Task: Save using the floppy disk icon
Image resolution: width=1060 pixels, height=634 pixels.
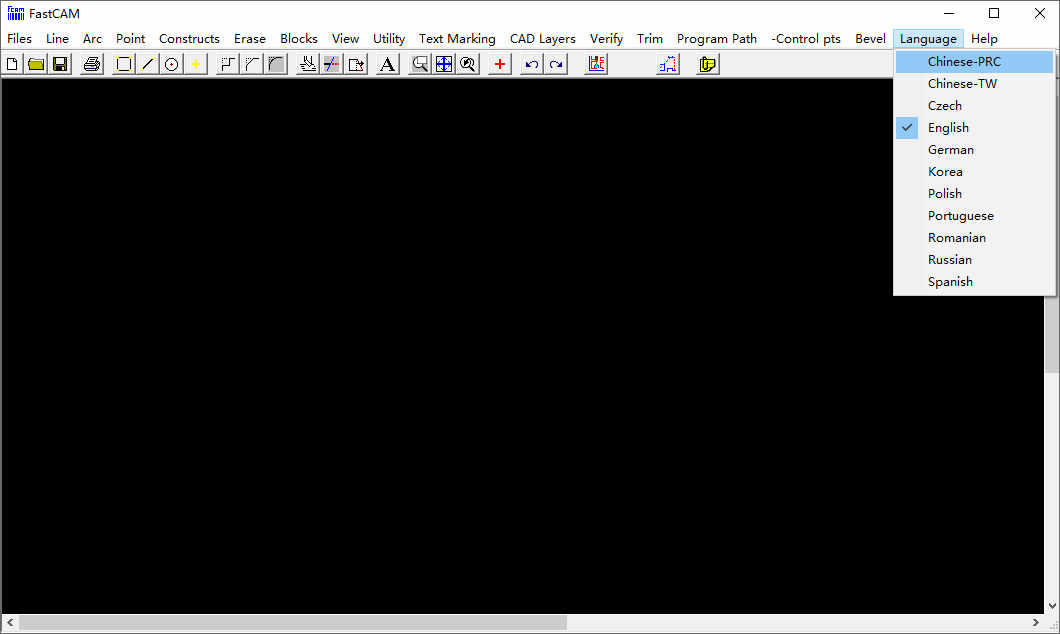Action: point(60,64)
